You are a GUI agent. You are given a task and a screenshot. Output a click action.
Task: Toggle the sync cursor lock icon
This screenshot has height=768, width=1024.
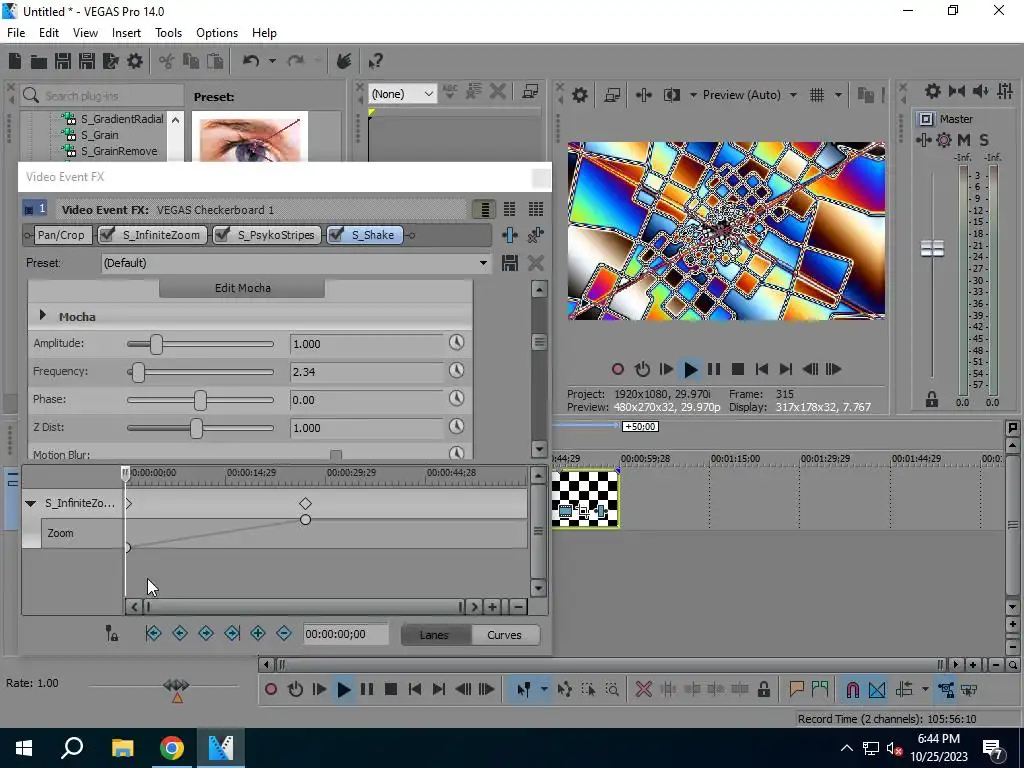[112, 633]
